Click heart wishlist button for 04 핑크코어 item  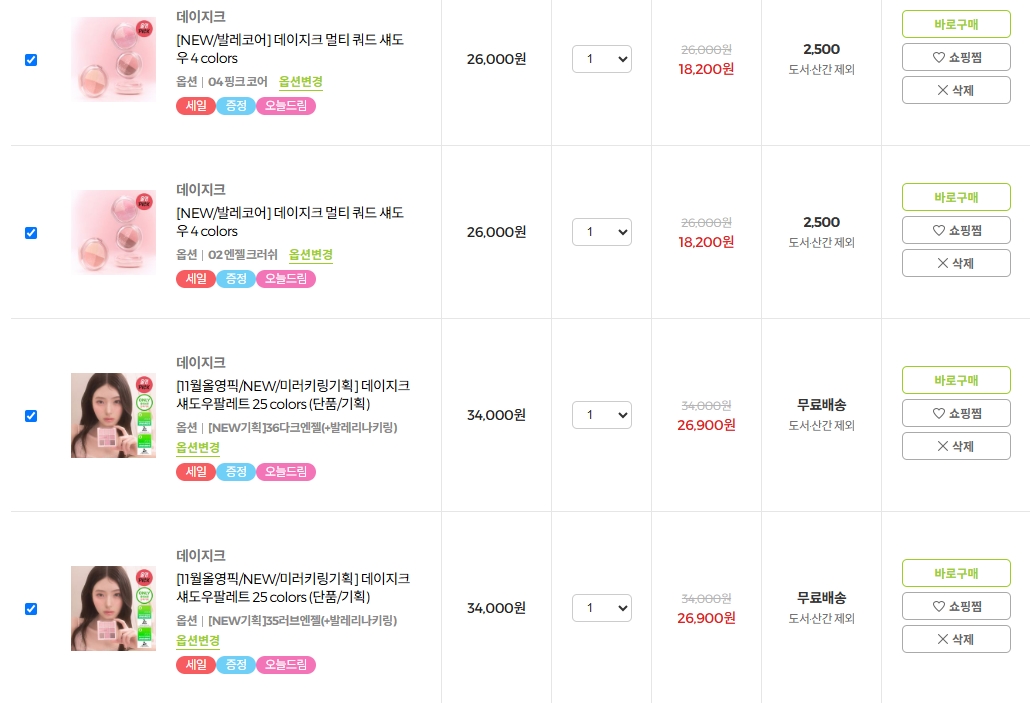[x=956, y=57]
